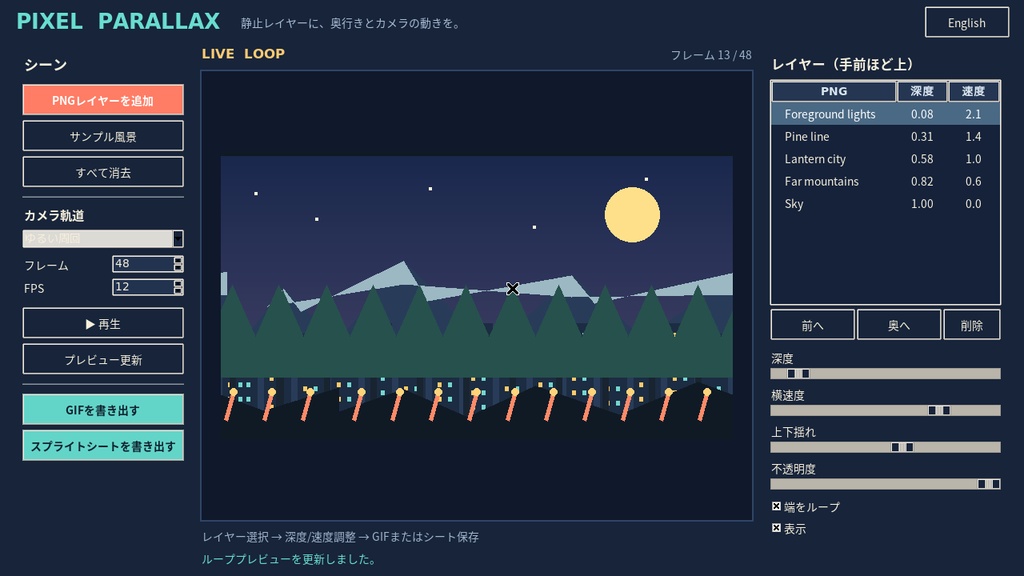Click the 速度 column header
The height and width of the screenshot is (576, 1024).
coord(973,91)
